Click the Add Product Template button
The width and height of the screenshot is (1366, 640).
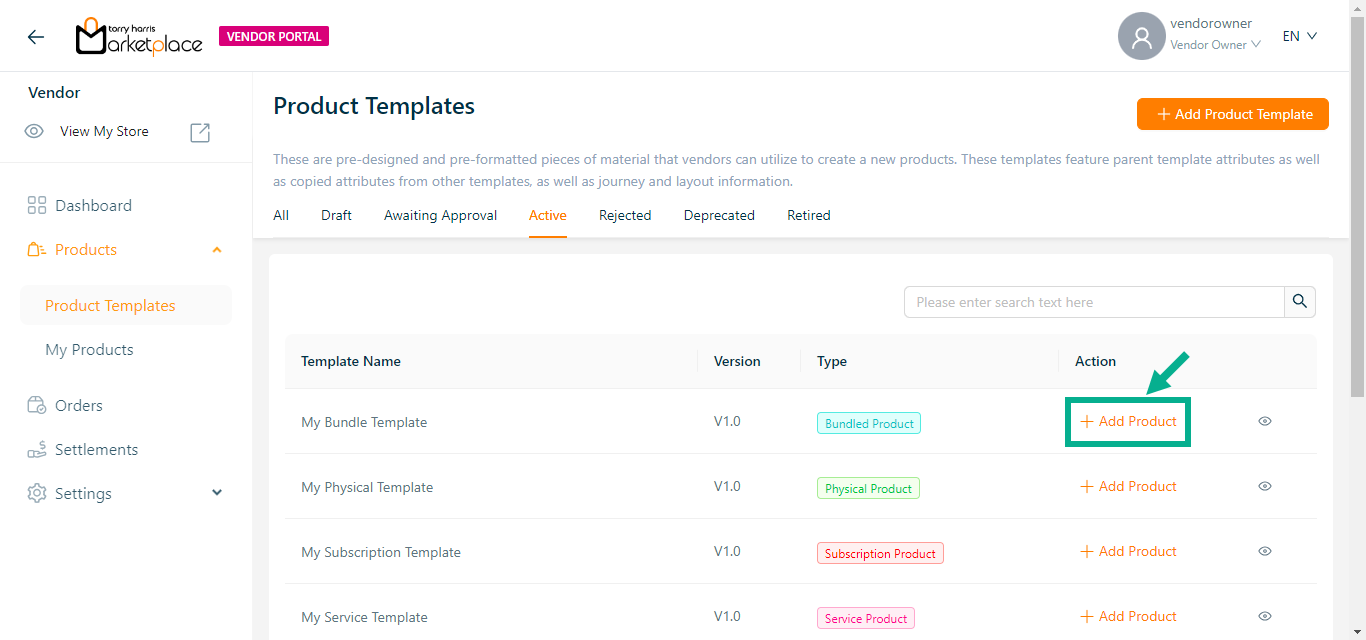[x=1232, y=114]
